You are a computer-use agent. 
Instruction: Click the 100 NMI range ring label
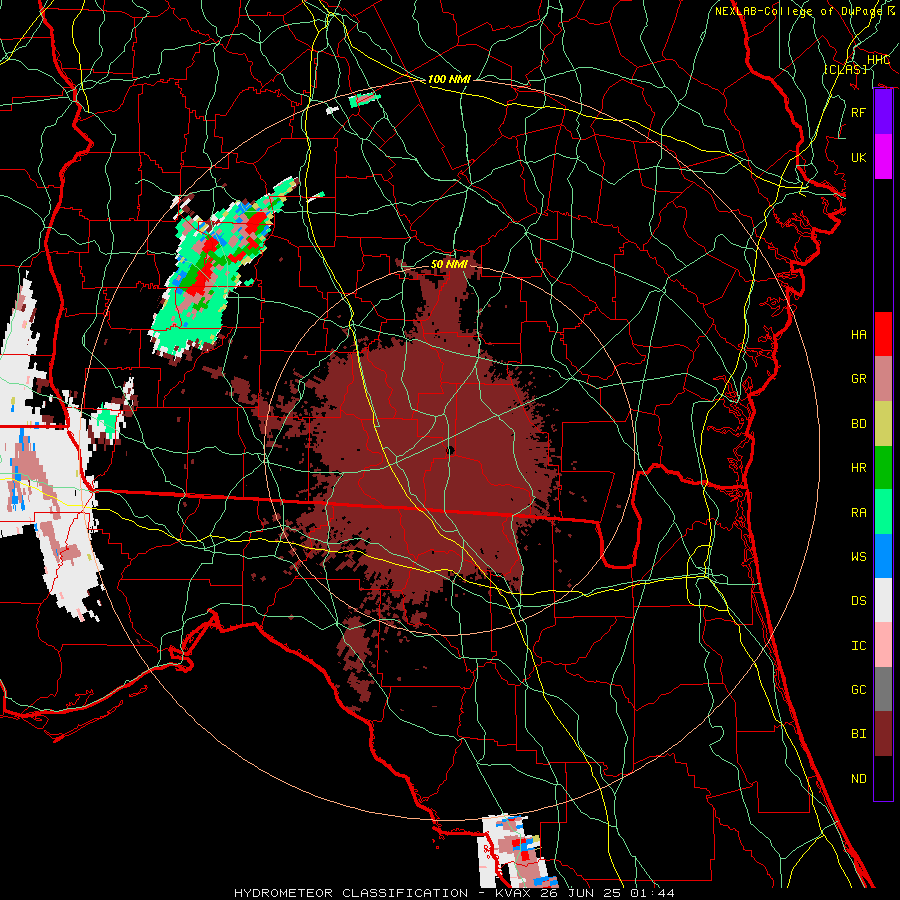[449, 79]
